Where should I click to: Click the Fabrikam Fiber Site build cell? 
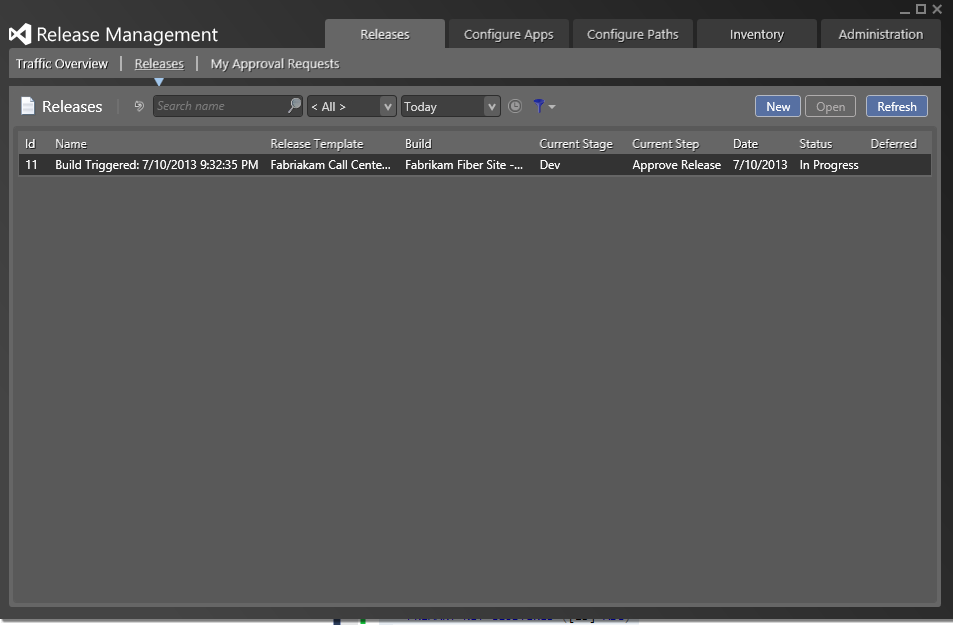click(464, 165)
